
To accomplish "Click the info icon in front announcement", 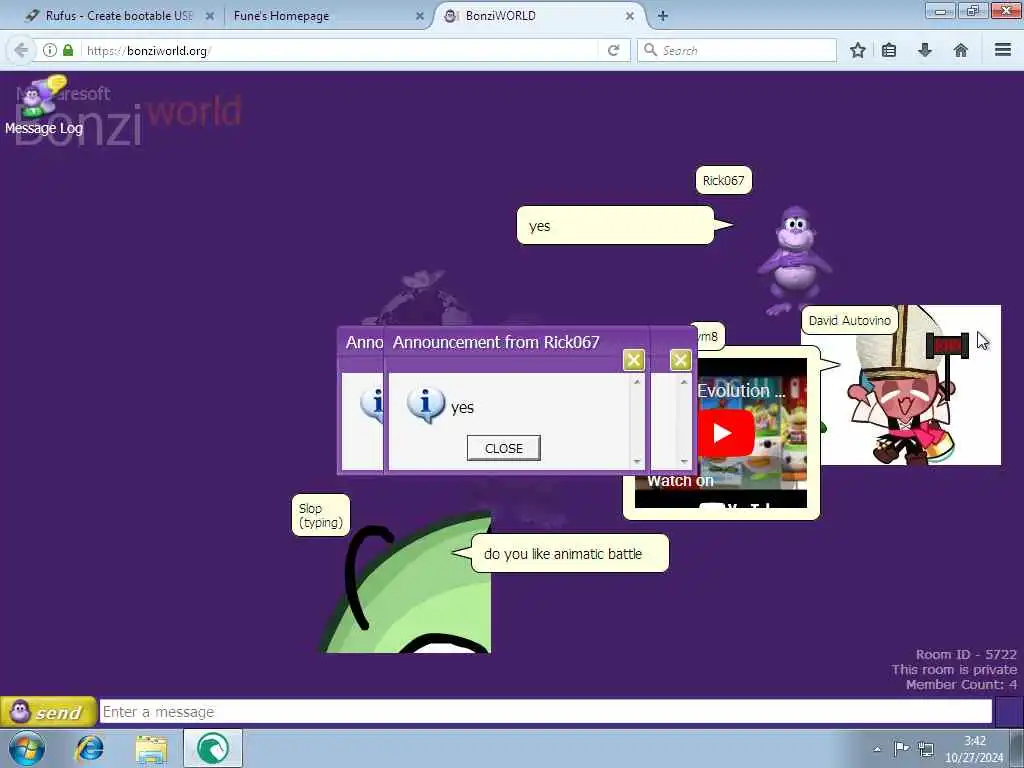I will click(x=426, y=405).
